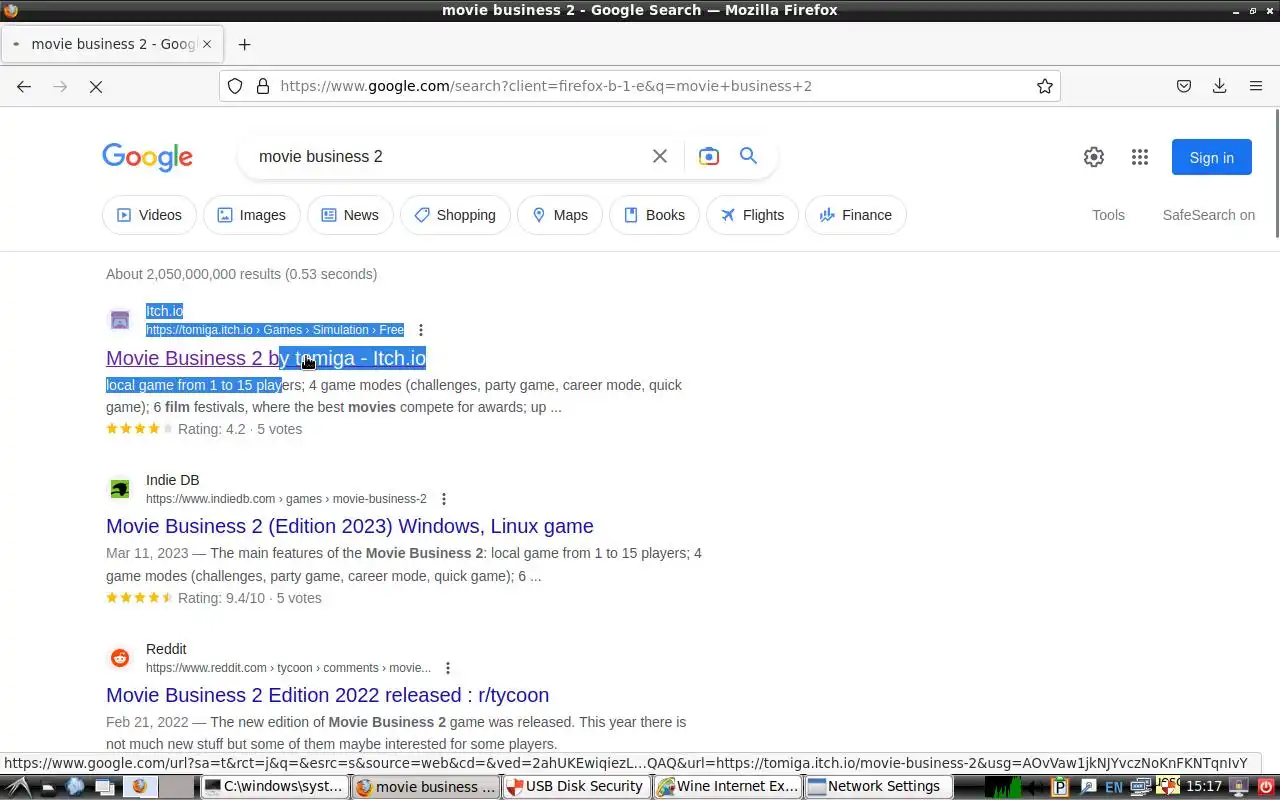Click the shield tracking protection icon
The width and height of the screenshot is (1280, 800).
[x=235, y=86]
